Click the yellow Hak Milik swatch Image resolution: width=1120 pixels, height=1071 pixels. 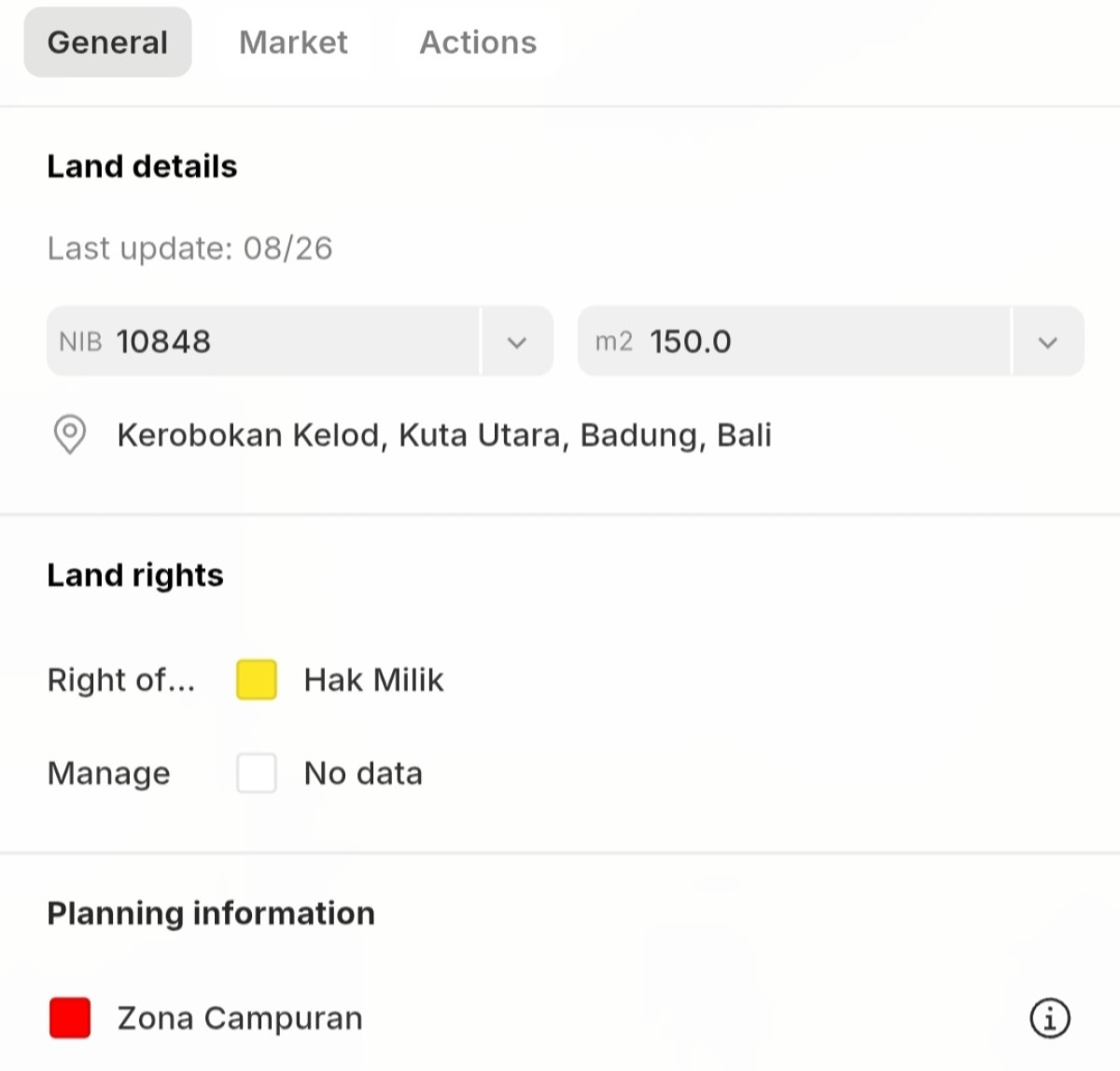click(257, 680)
